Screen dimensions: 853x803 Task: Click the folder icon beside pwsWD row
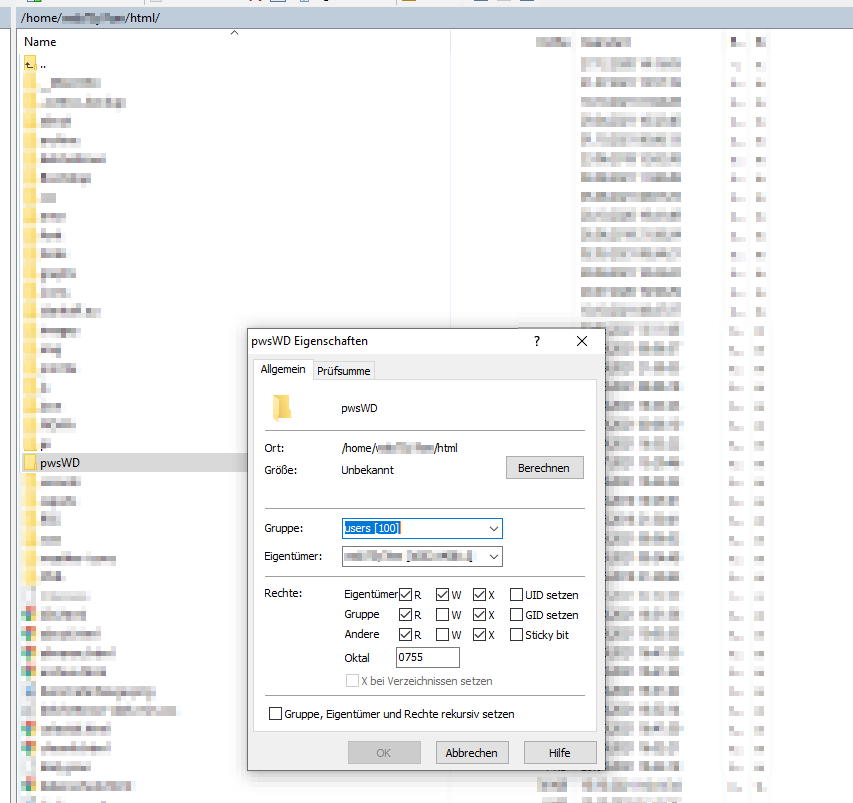30,463
